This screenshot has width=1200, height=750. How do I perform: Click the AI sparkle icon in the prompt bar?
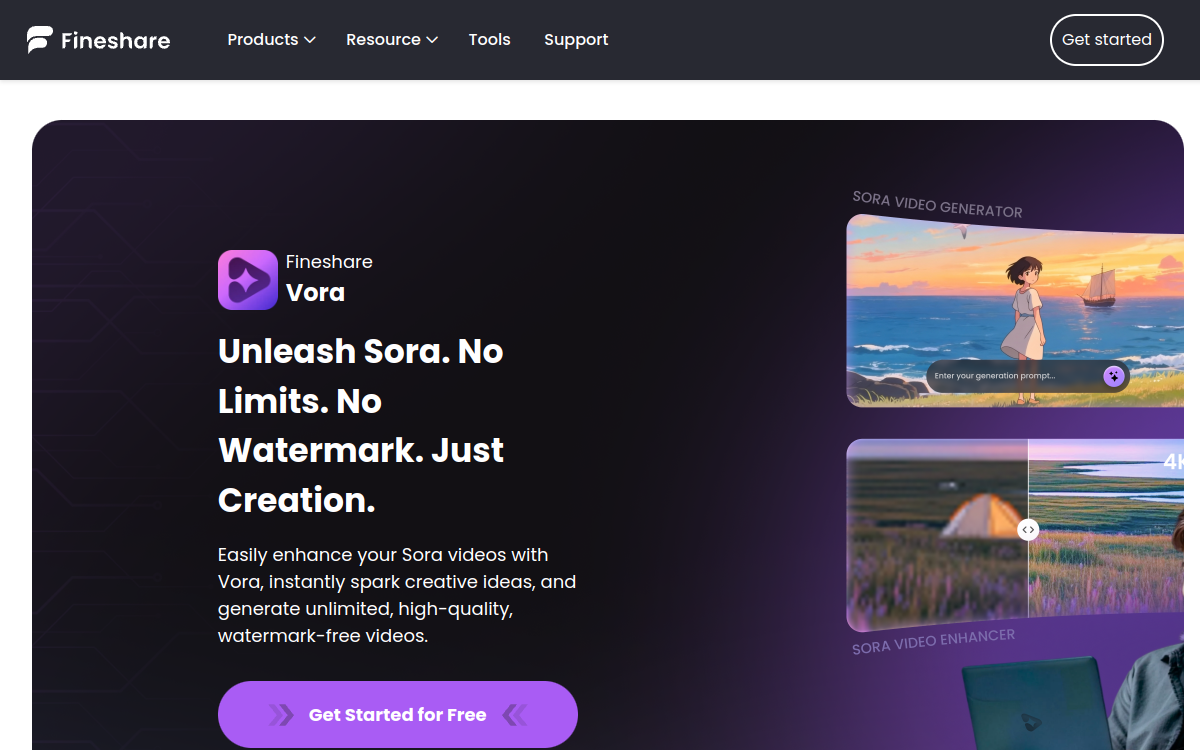(x=1113, y=376)
